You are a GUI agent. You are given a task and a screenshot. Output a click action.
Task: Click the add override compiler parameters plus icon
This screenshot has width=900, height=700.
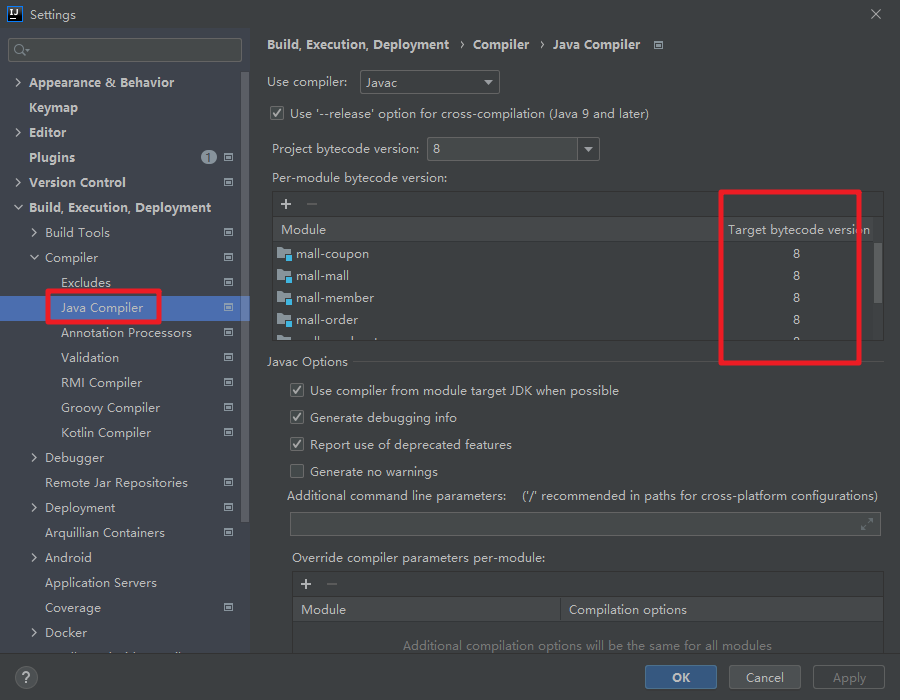[x=306, y=584]
